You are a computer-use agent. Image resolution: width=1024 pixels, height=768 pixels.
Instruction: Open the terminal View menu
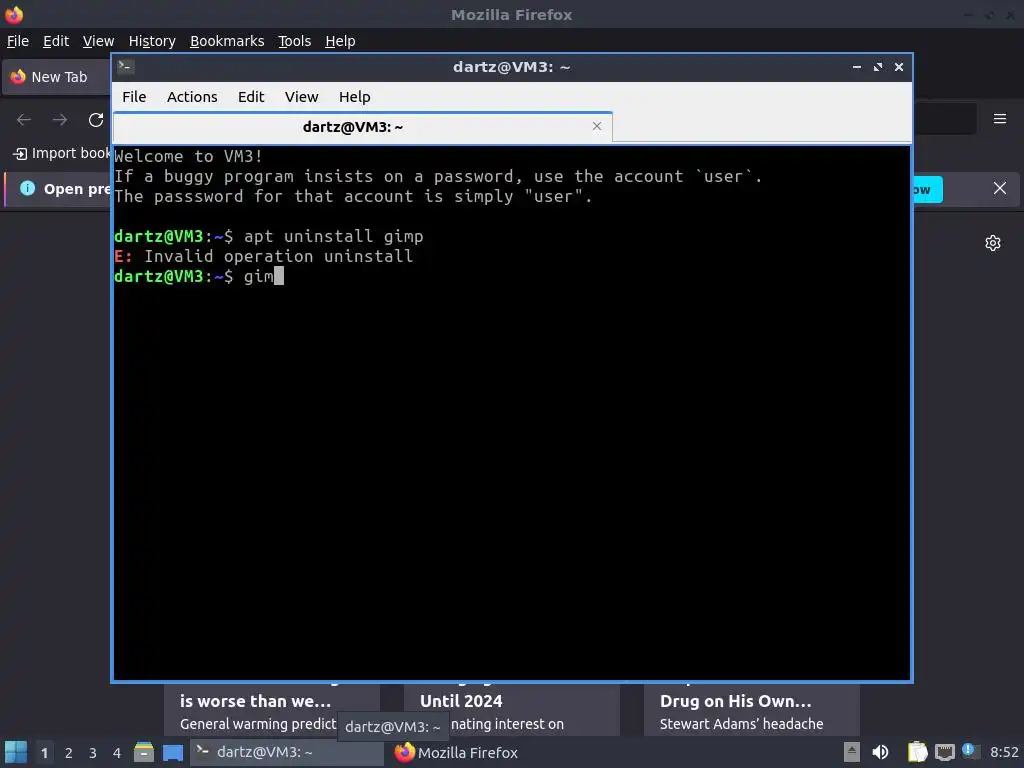click(x=301, y=97)
